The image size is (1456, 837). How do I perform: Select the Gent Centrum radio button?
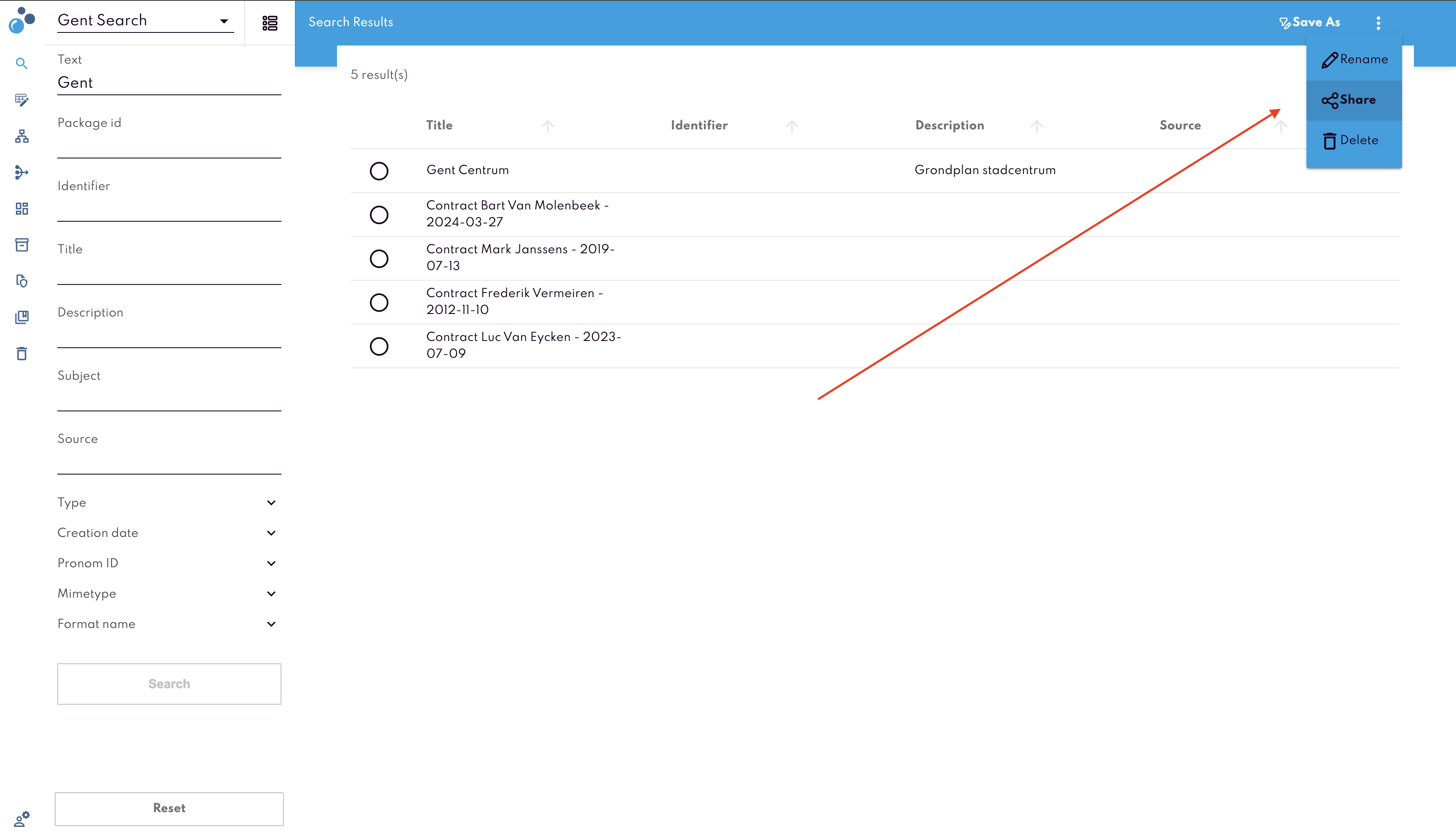pos(379,171)
